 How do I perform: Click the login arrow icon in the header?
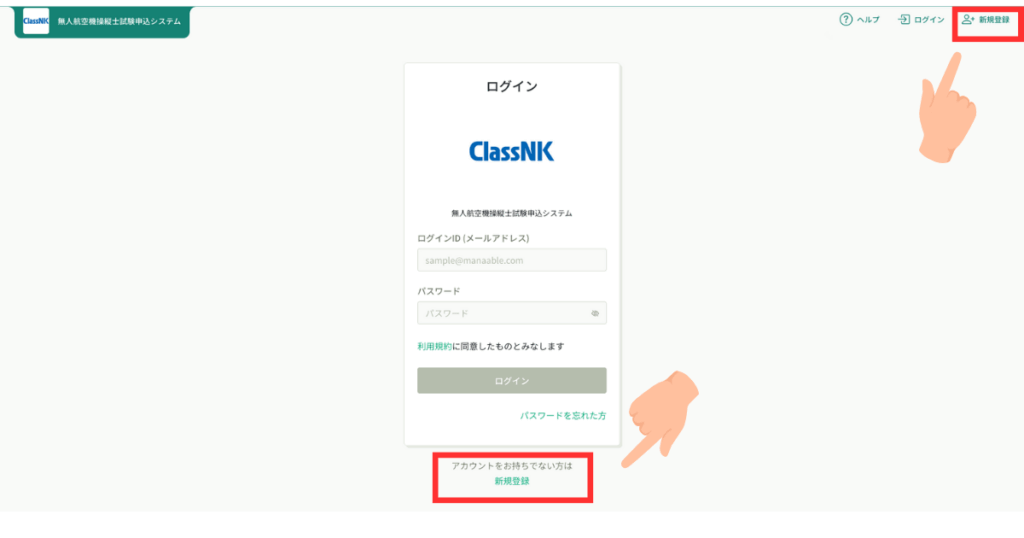tap(904, 20)
